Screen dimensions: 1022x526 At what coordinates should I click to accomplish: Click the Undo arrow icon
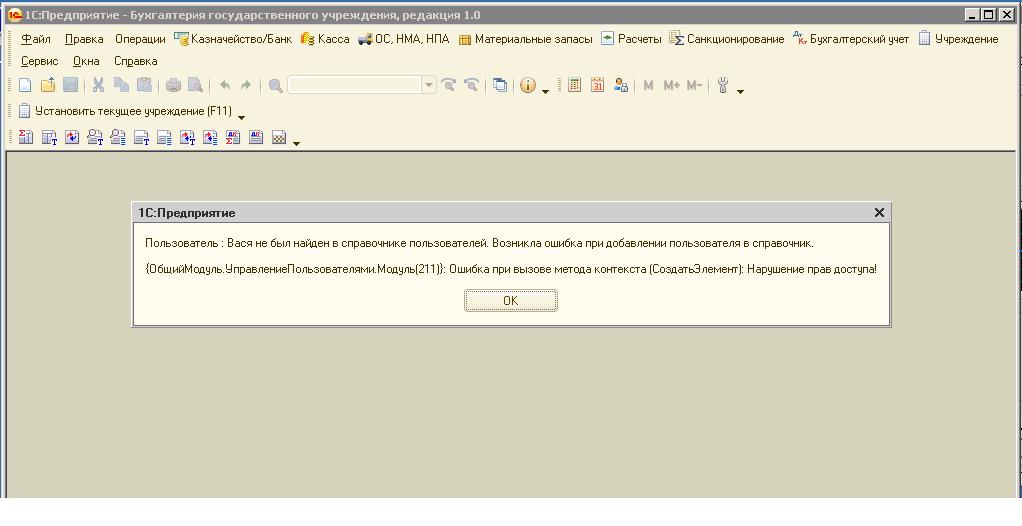225,85
